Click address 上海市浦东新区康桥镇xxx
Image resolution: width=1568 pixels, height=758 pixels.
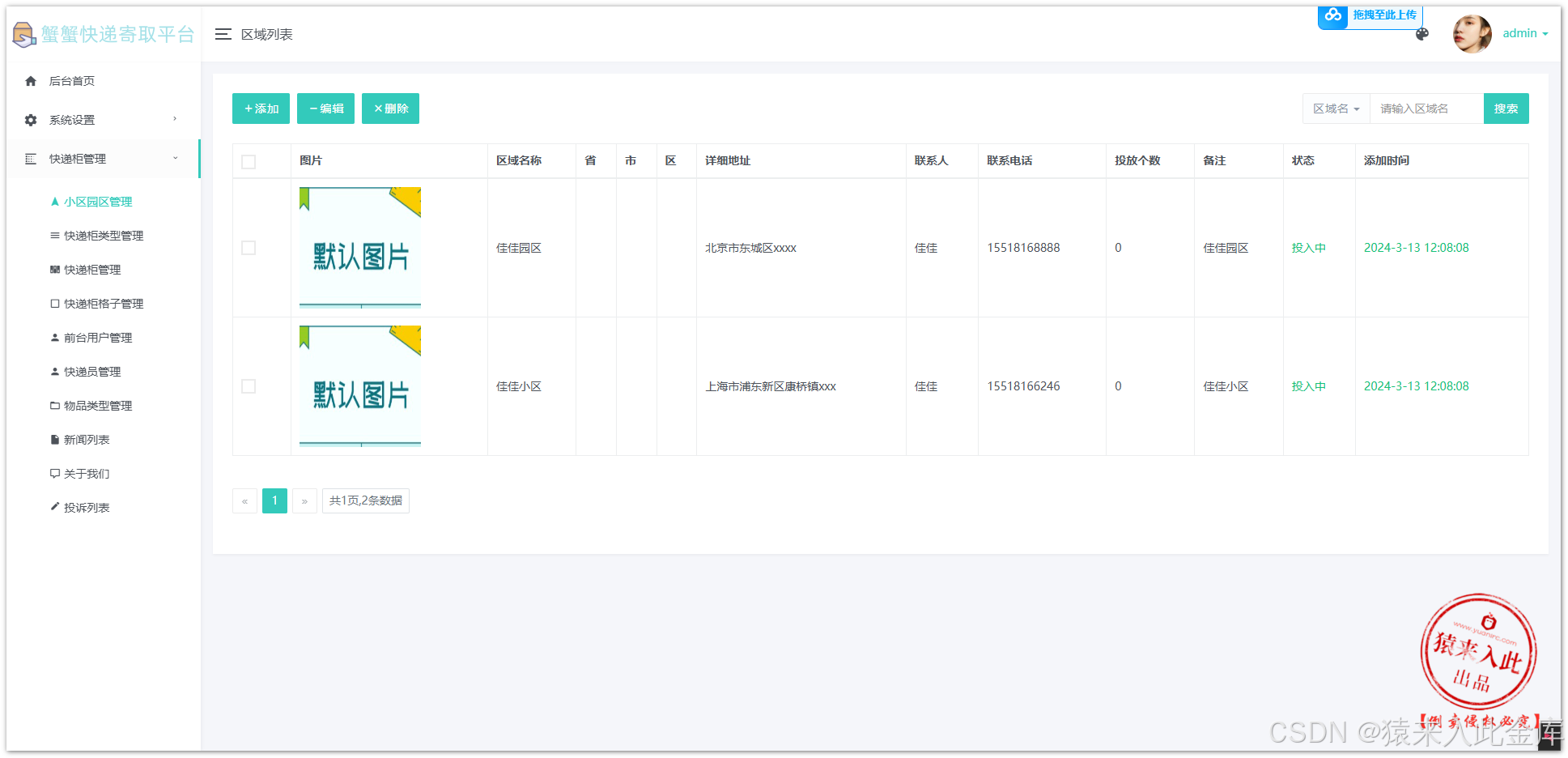click(771, 386)
